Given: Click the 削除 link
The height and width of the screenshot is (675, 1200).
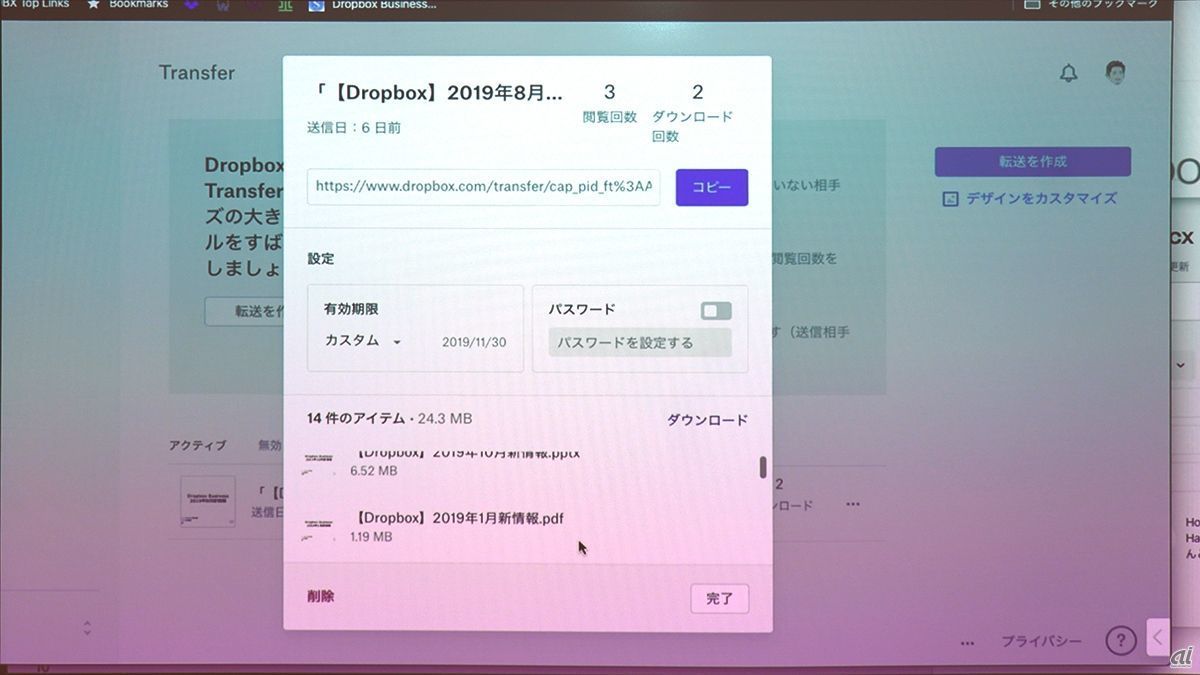Looking at the screenshot, I should tap(321, 596).
